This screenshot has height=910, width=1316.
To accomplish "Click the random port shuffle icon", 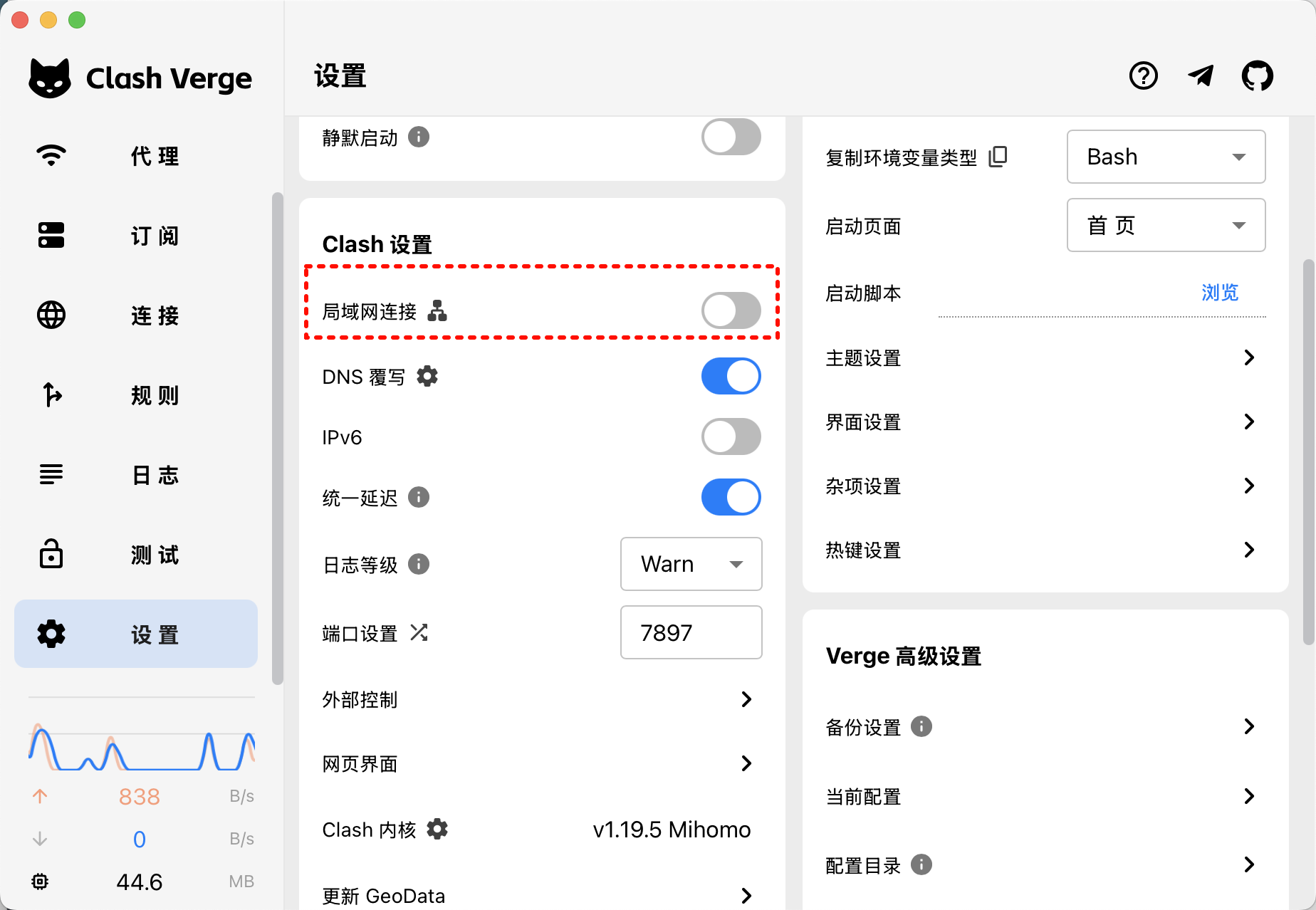I will coord(419,632).
